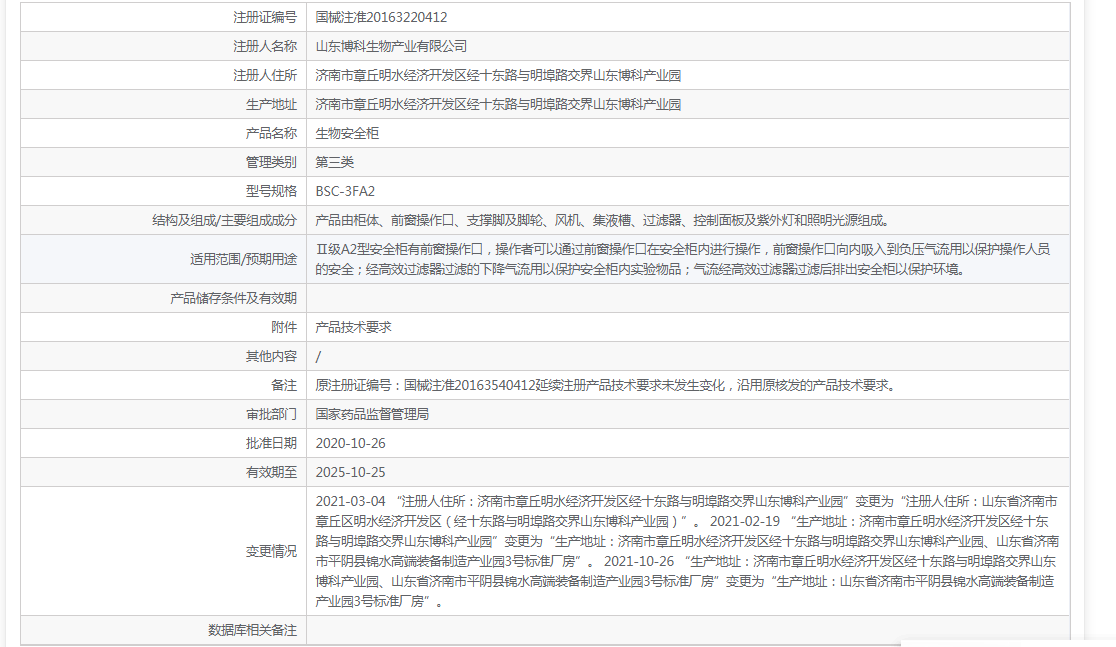Click the 注册人住所 label
The image size is (1116, 647).
click(x=265, y=75)
